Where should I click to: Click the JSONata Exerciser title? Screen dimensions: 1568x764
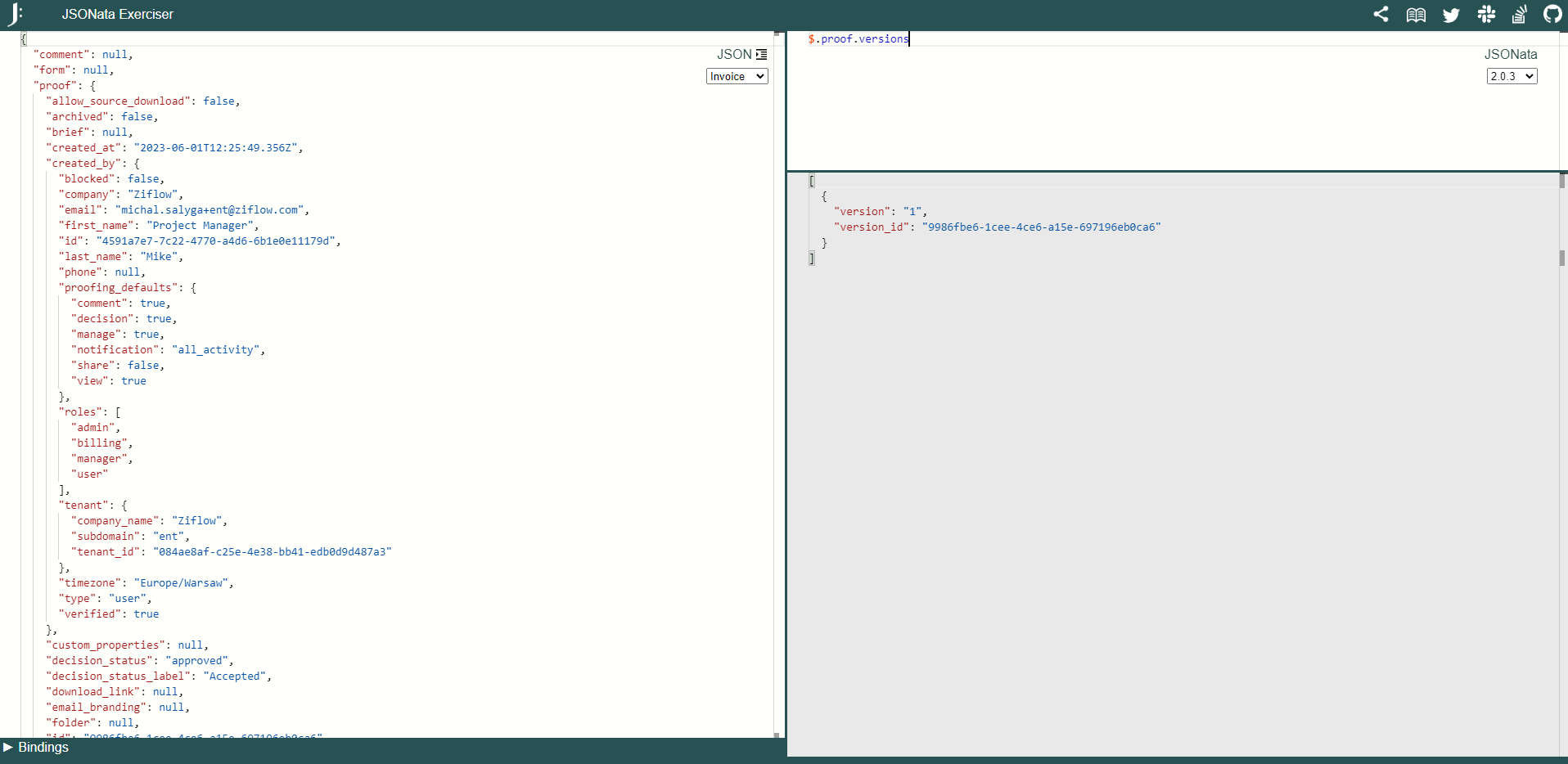[x=118, y=14]
